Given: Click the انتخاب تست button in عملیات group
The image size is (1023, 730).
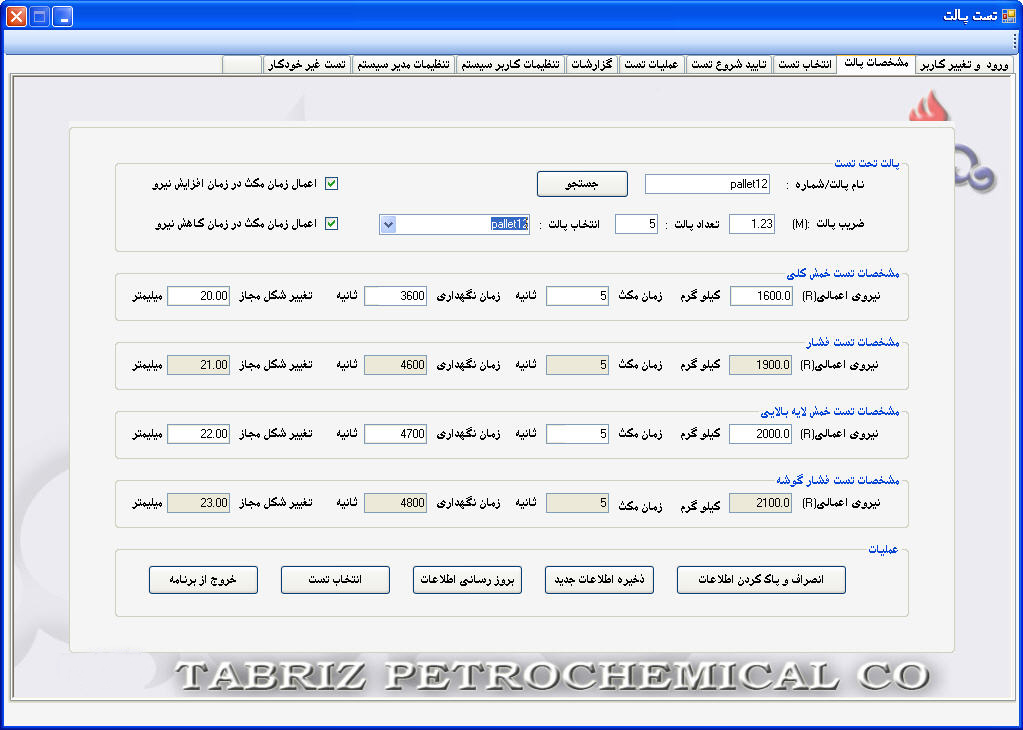Looking at the screenshot, I should click(335, 580).
